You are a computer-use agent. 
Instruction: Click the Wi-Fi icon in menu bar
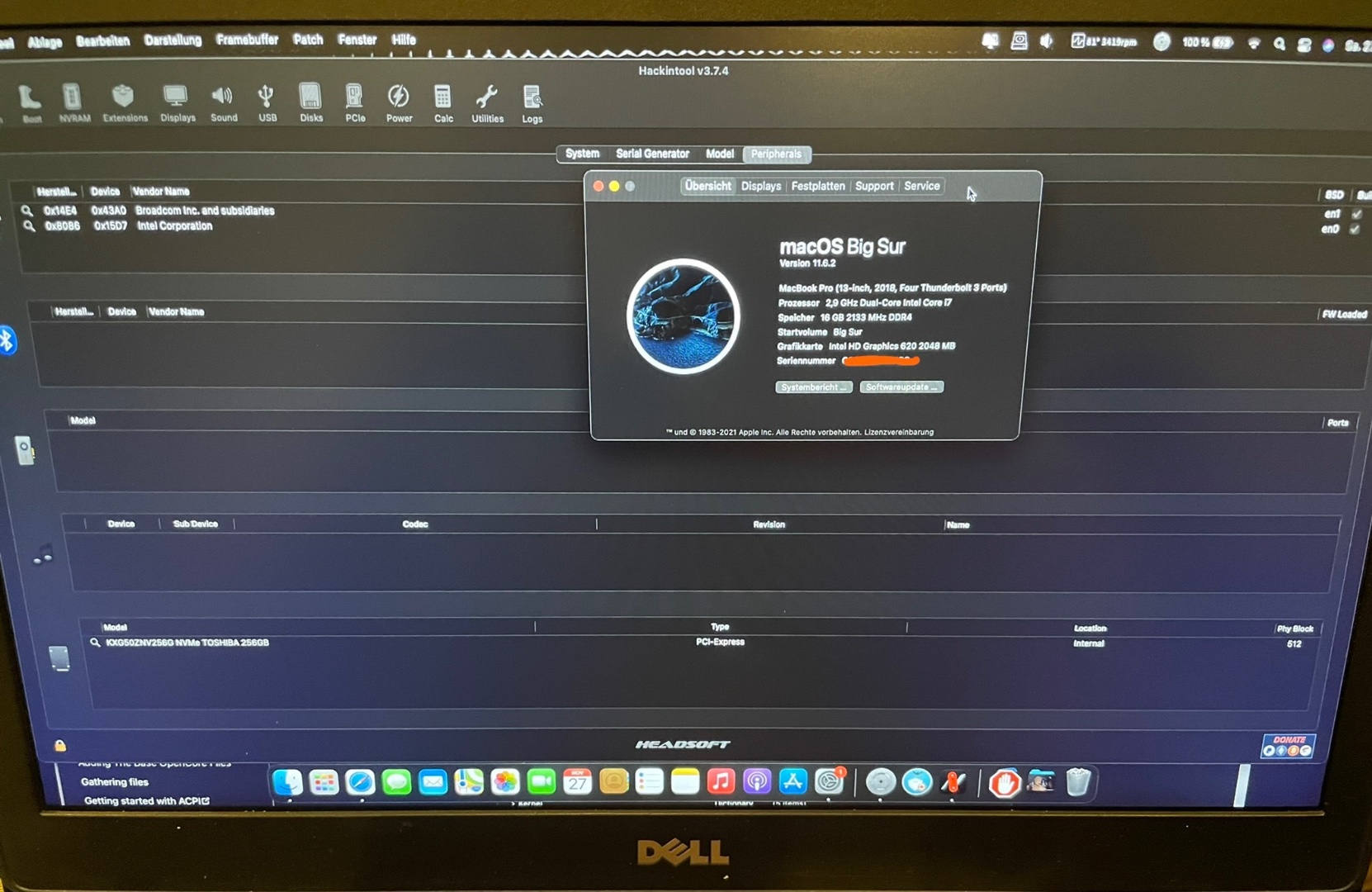tap(1254, 43)
